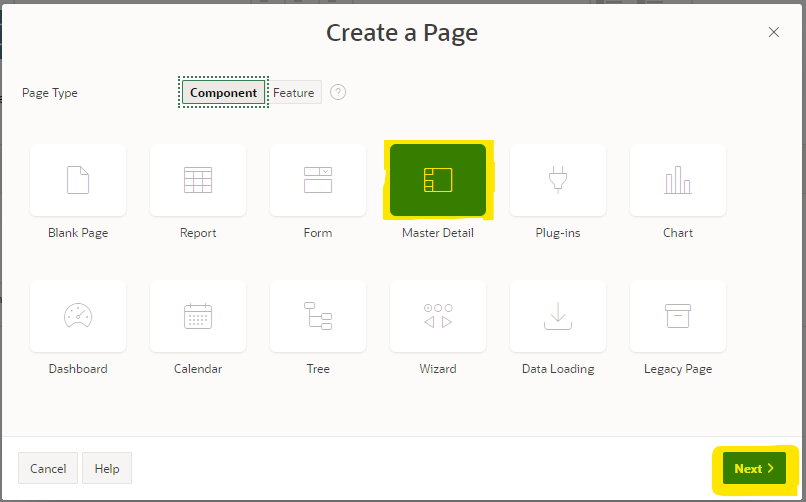Pick the Dashboard gauge icon

click(78, 316)
